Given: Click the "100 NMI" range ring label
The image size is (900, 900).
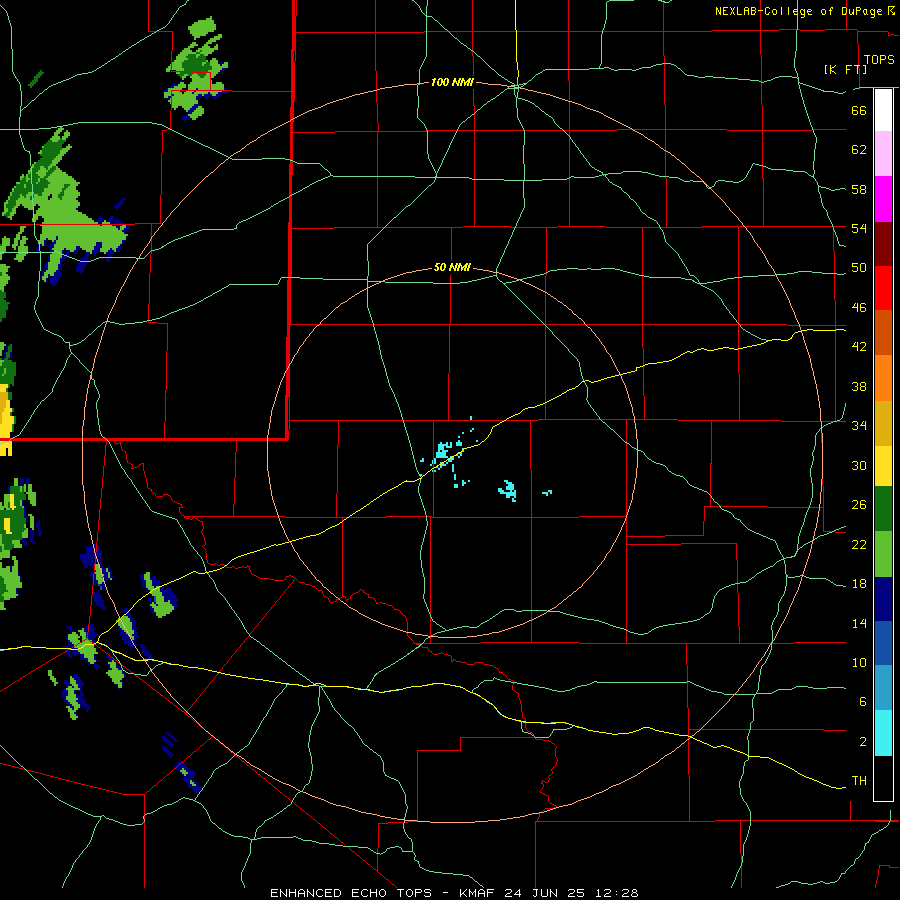Looking at the screenshot, I should [x=452, y=83].
